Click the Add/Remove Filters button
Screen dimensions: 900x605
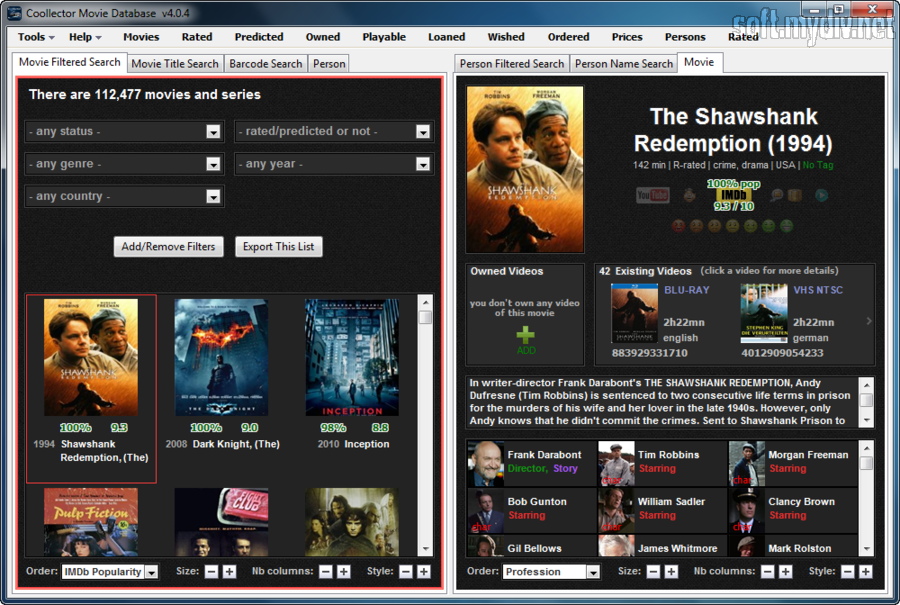pyautogui.click(x=168, y=247)
